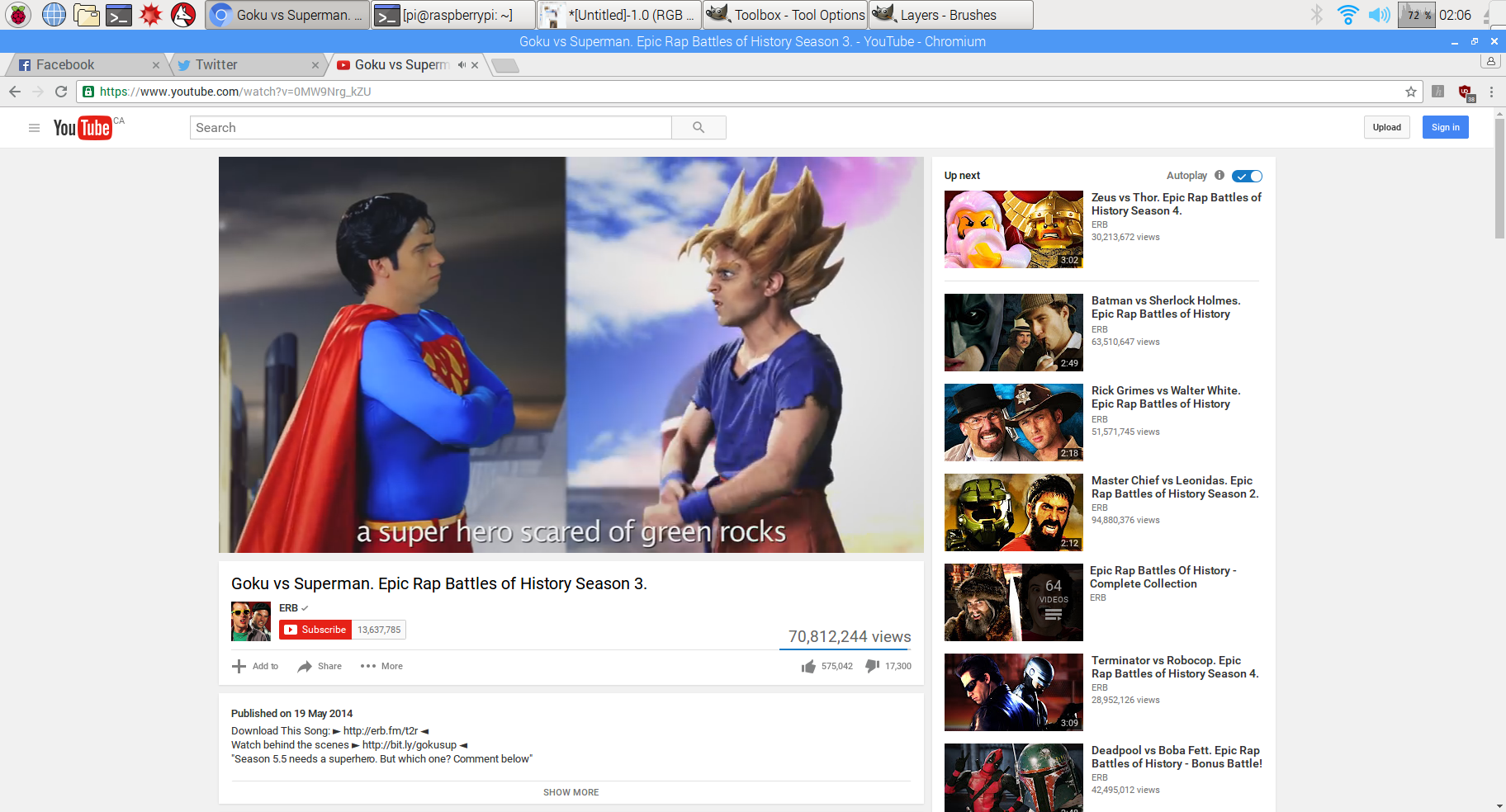Open the erb.fm/t2r download link
The width and height of the screenshot is (1506, 812).
click(x=381, y=731)
